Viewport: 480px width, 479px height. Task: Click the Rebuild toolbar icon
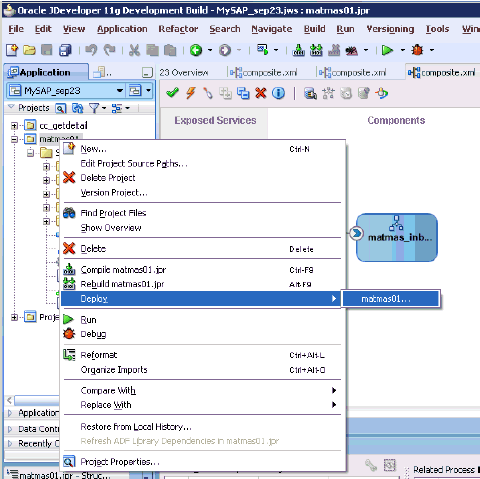[x=316, y=50]
